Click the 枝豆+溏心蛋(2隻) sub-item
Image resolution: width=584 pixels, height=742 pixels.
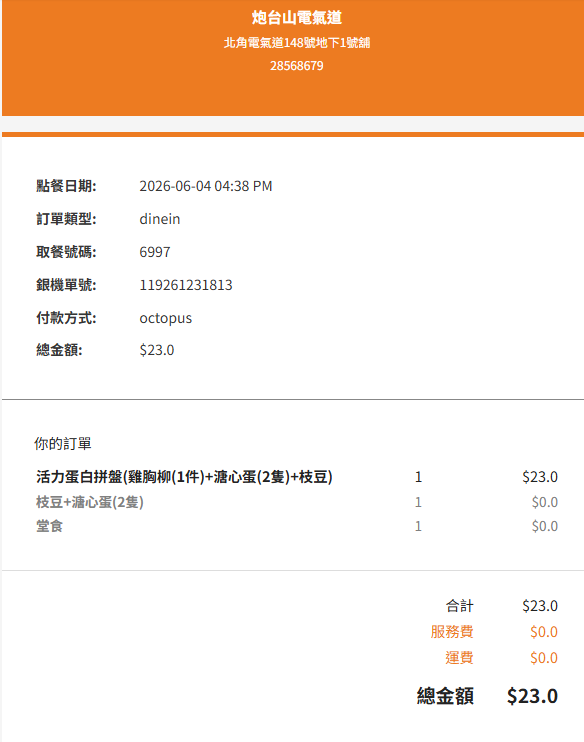point(90,502)
